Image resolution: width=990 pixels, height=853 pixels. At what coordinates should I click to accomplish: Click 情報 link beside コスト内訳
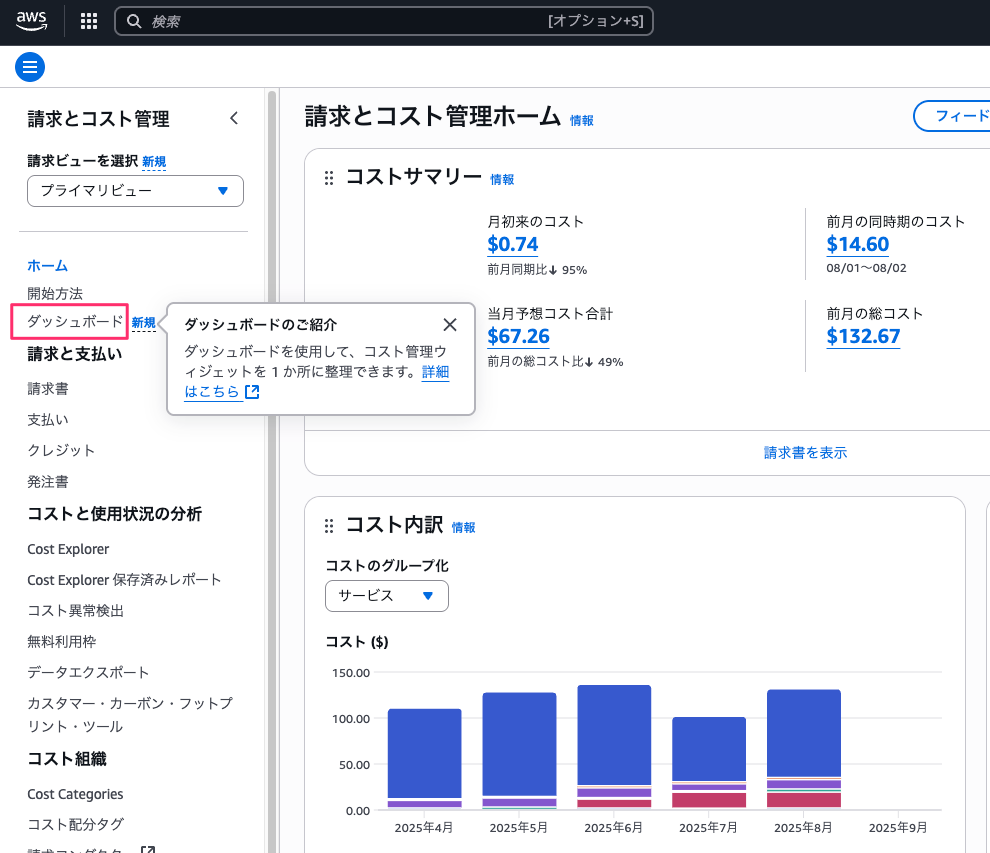point(463,528)
